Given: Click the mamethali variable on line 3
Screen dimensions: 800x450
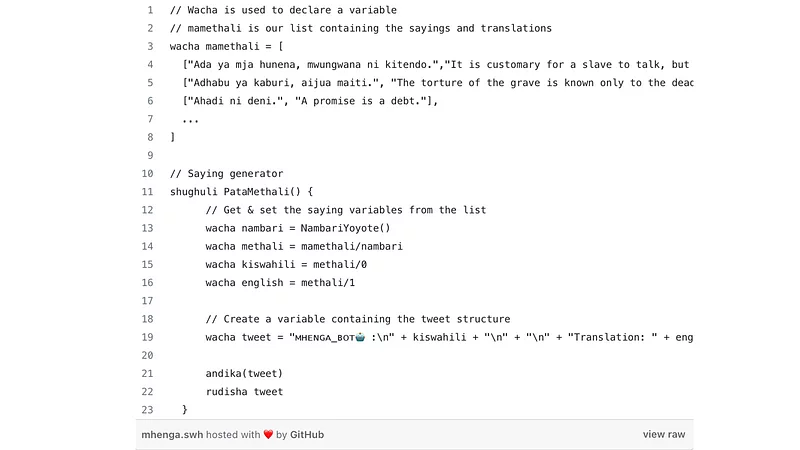Looking at the screenshot, I should pos(232,46).
